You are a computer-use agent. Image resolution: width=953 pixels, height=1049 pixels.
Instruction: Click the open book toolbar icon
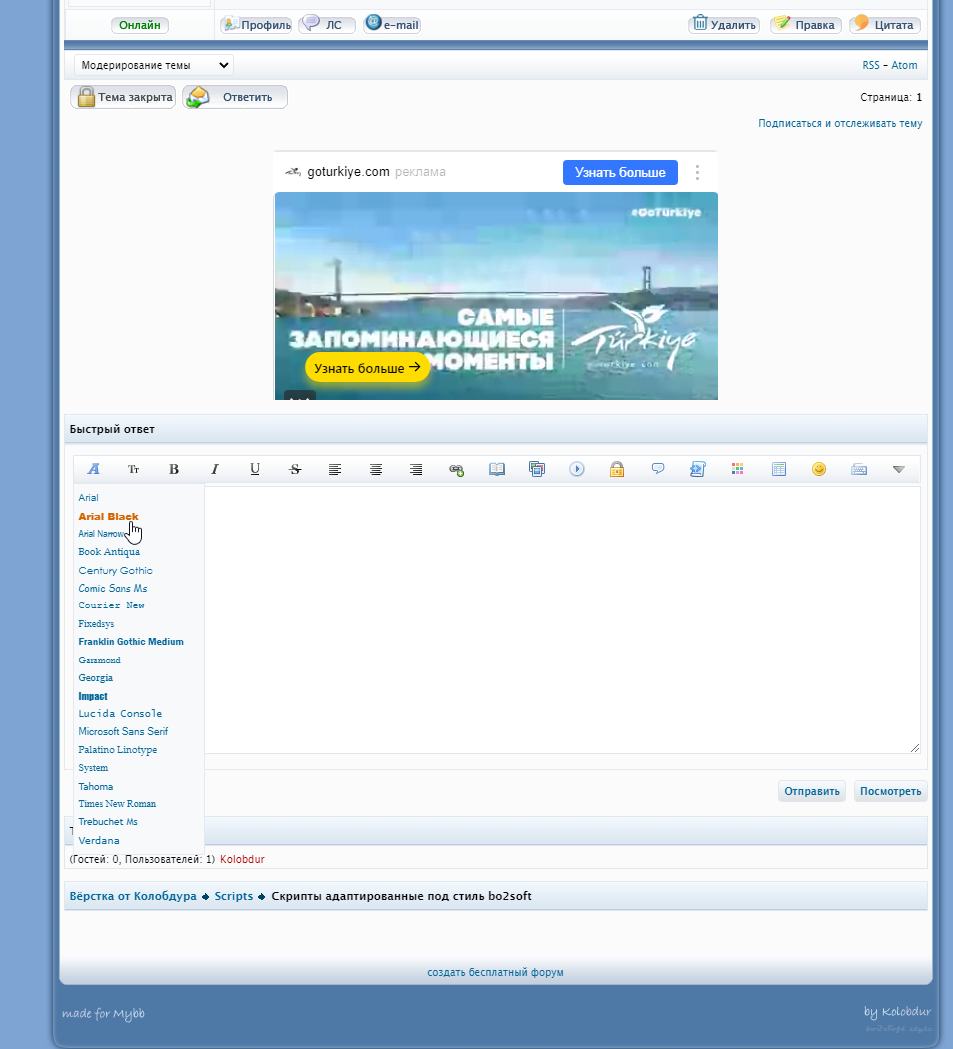(x=497, y=469)
